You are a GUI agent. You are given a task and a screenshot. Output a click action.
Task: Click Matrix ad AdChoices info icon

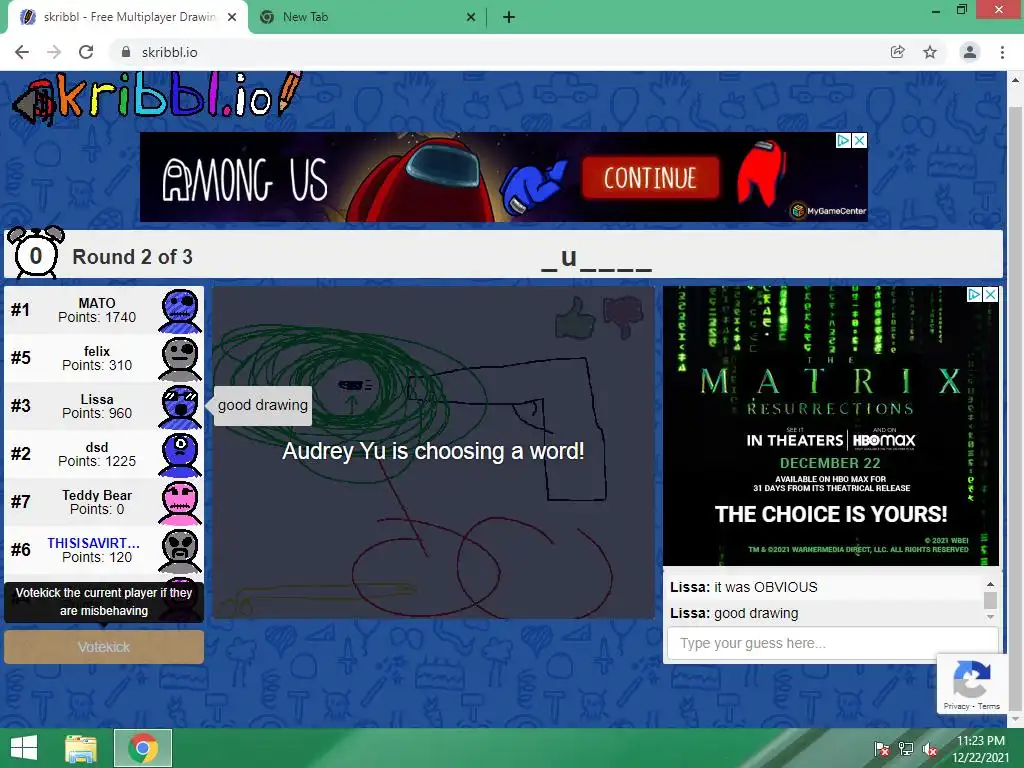974,295
